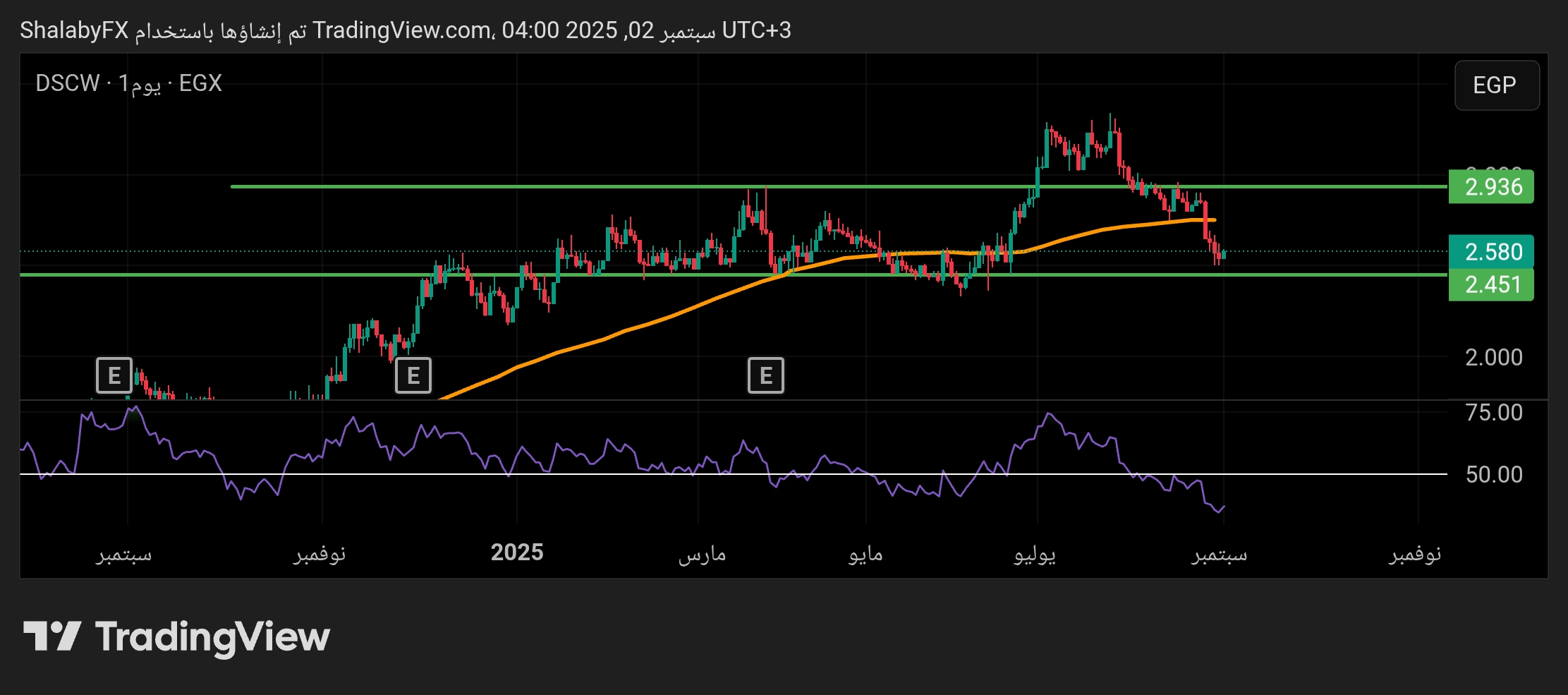
Task: Click the latest E earnings marker
Action: tap(765, 375)
